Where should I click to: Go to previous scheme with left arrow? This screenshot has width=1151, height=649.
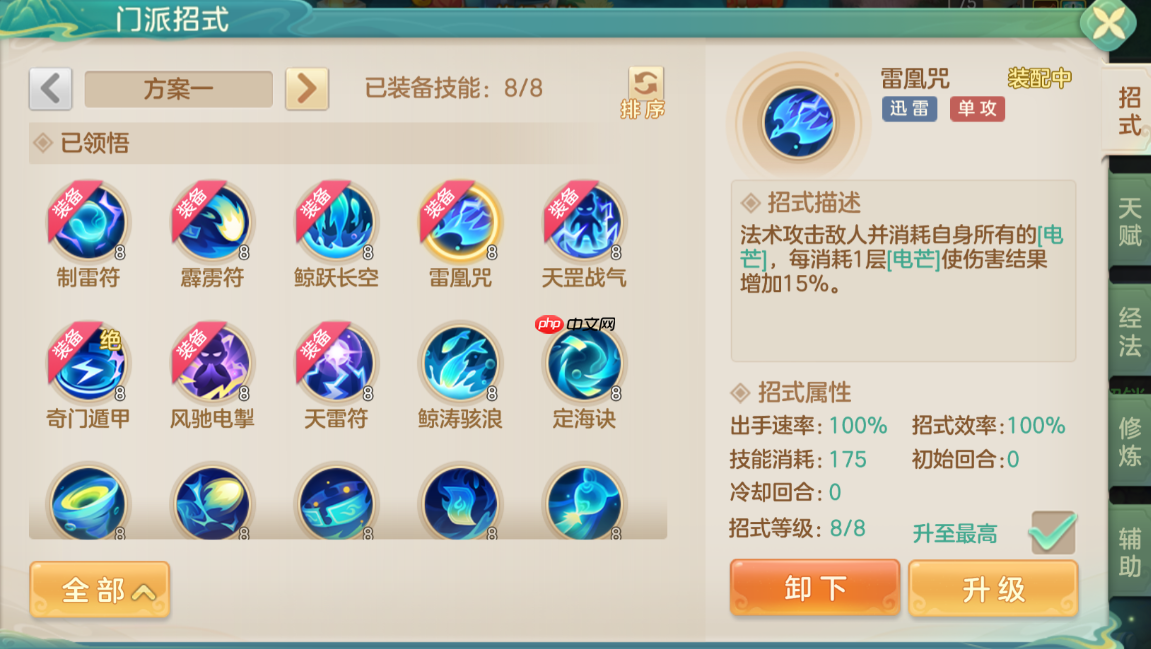[51, 90]
